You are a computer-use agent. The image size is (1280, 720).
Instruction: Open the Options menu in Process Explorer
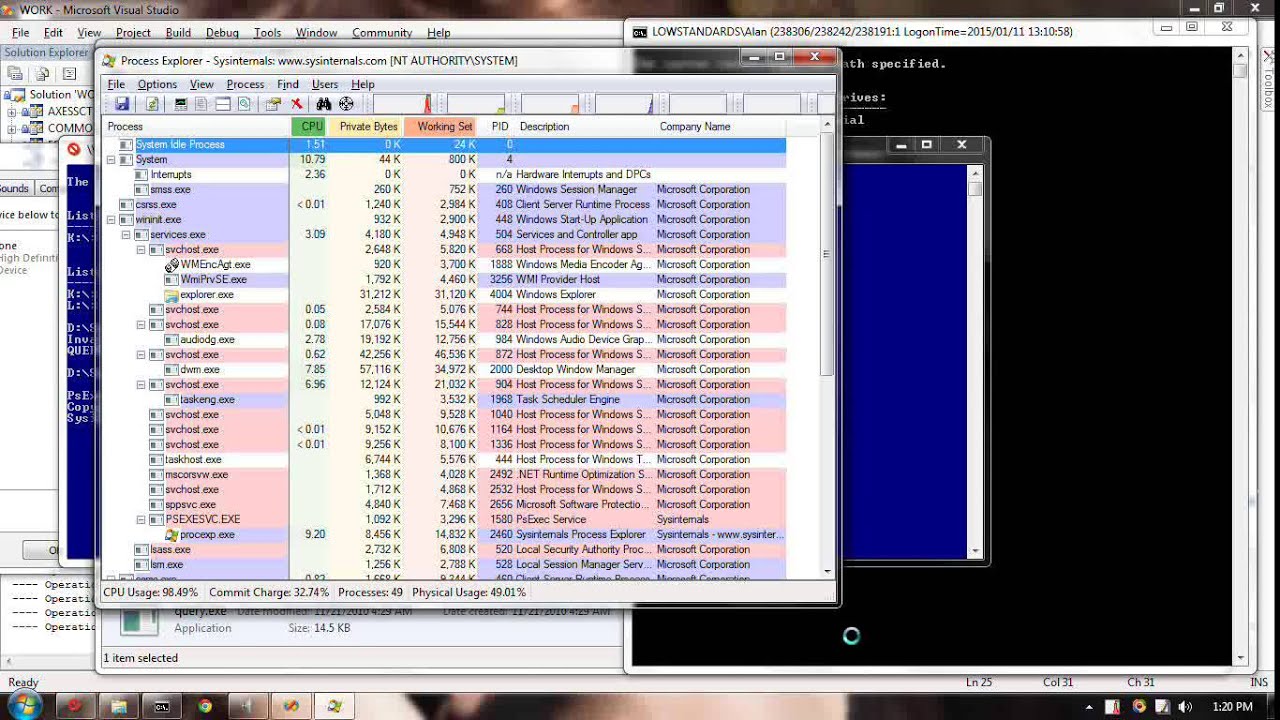pyautogui.click(x=157, y=84)
